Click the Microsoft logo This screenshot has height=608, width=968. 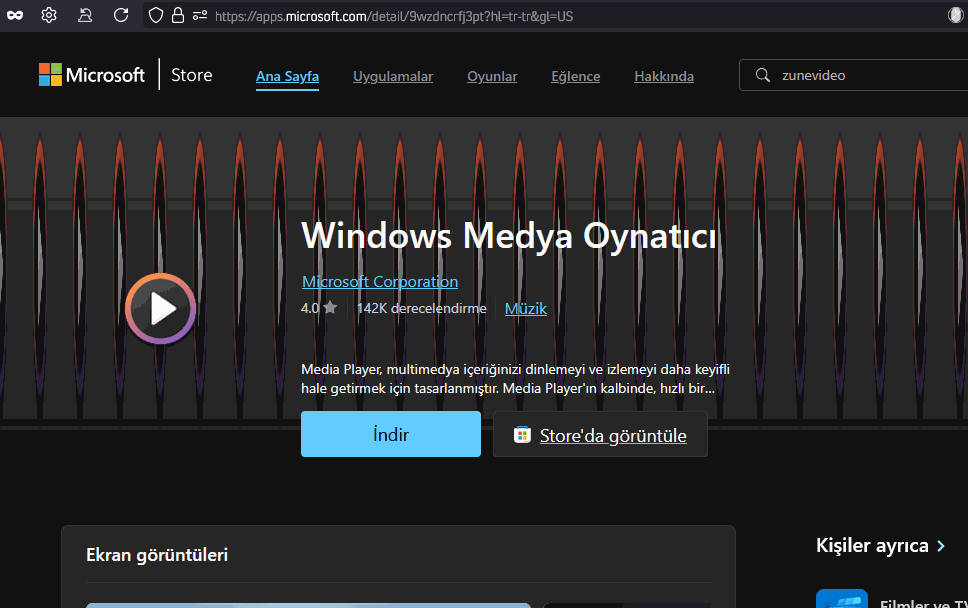[x=91, y=75]
